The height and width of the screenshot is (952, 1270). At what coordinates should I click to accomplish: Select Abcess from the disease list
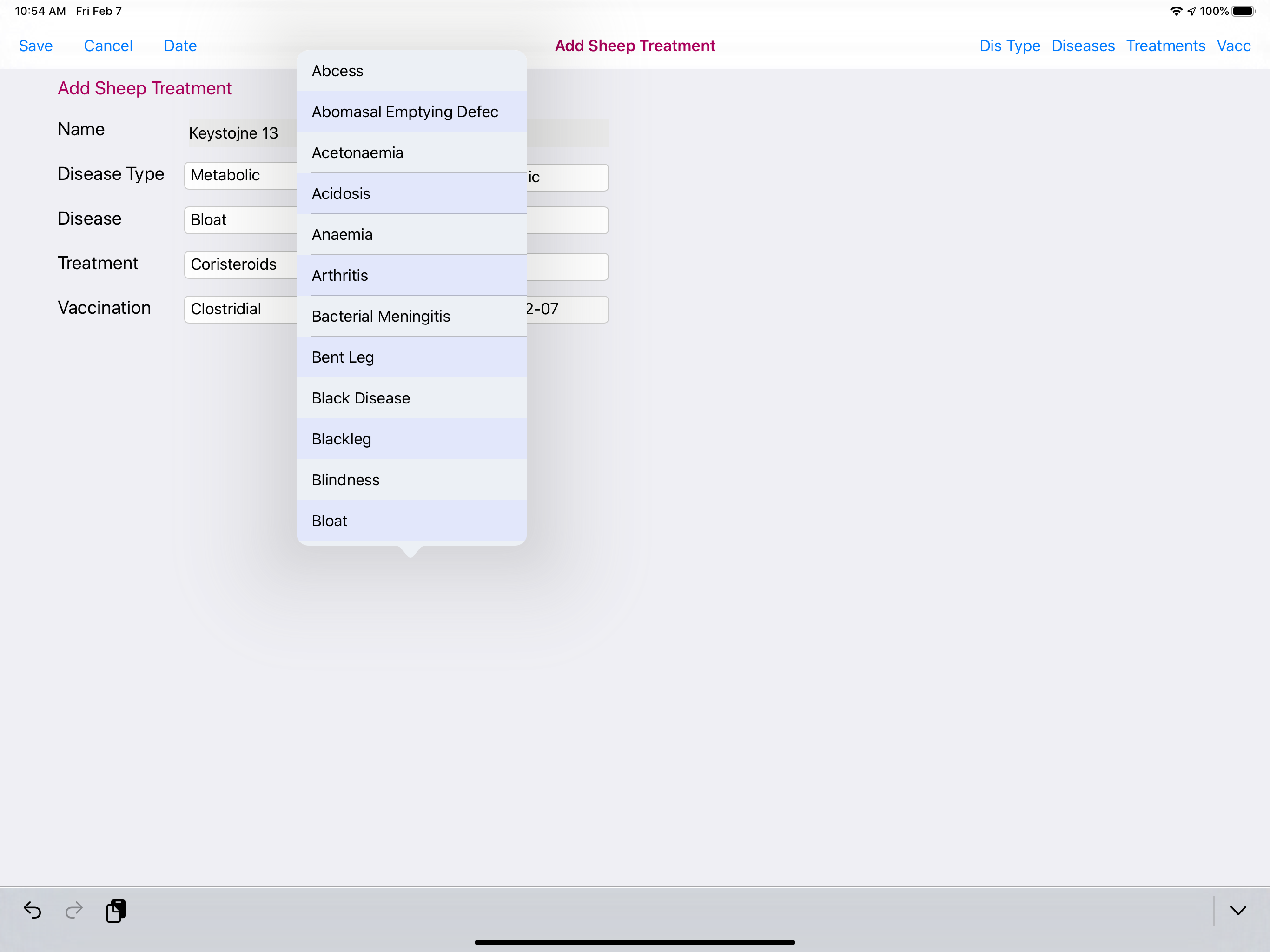coord(411,71)
